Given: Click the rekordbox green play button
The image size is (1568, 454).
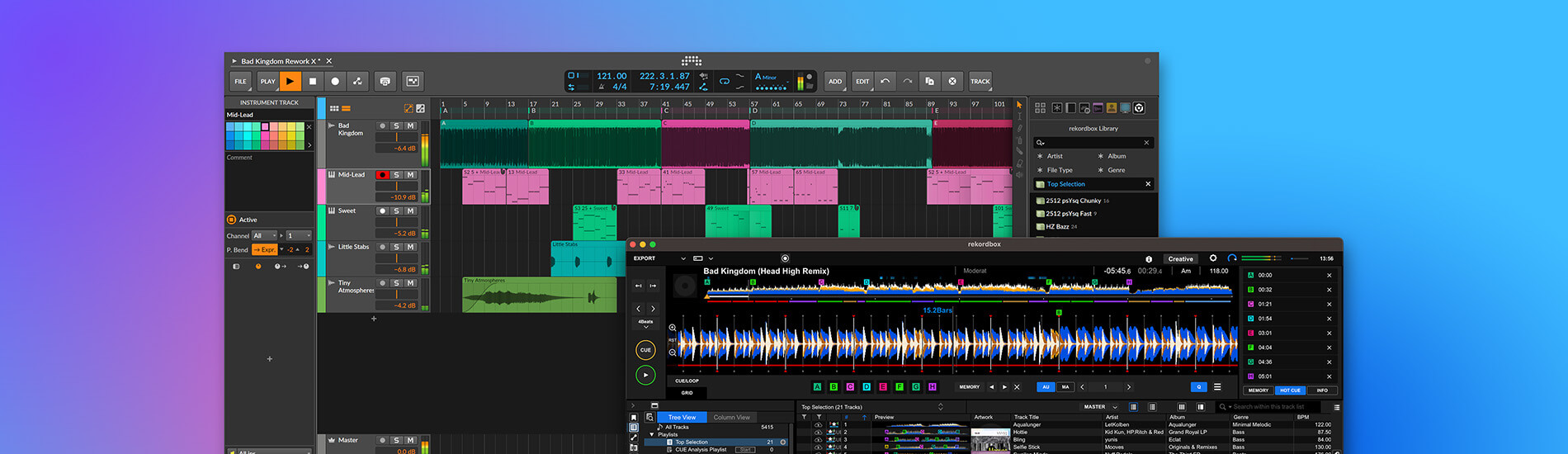Looking at the screenshot, I should [x=645, y=376].
